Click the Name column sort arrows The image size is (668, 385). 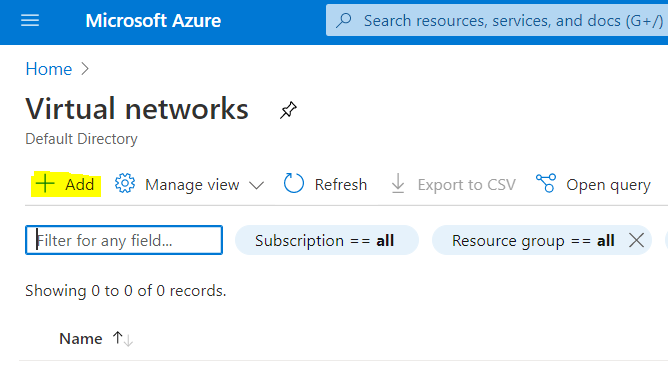point(123,339)
